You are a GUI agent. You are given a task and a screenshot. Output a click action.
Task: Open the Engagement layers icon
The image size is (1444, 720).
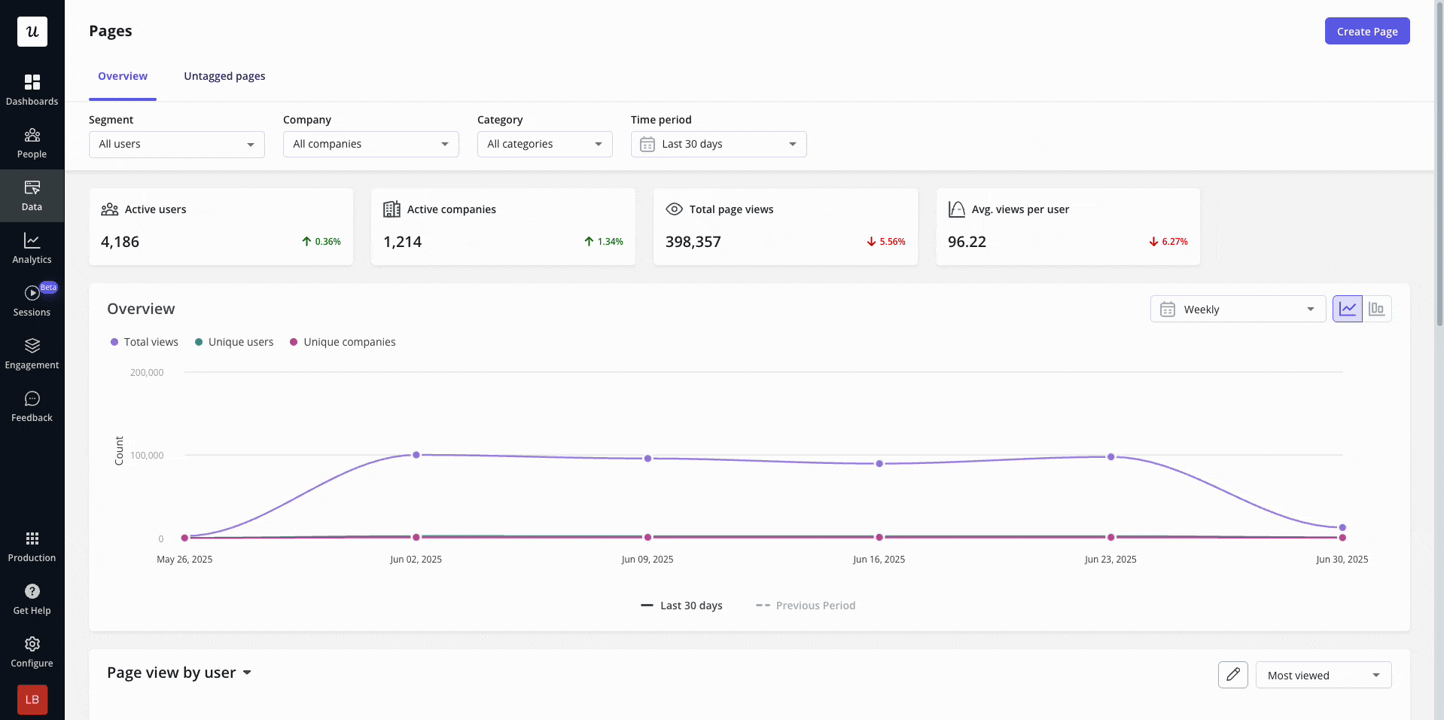point(32,346)
